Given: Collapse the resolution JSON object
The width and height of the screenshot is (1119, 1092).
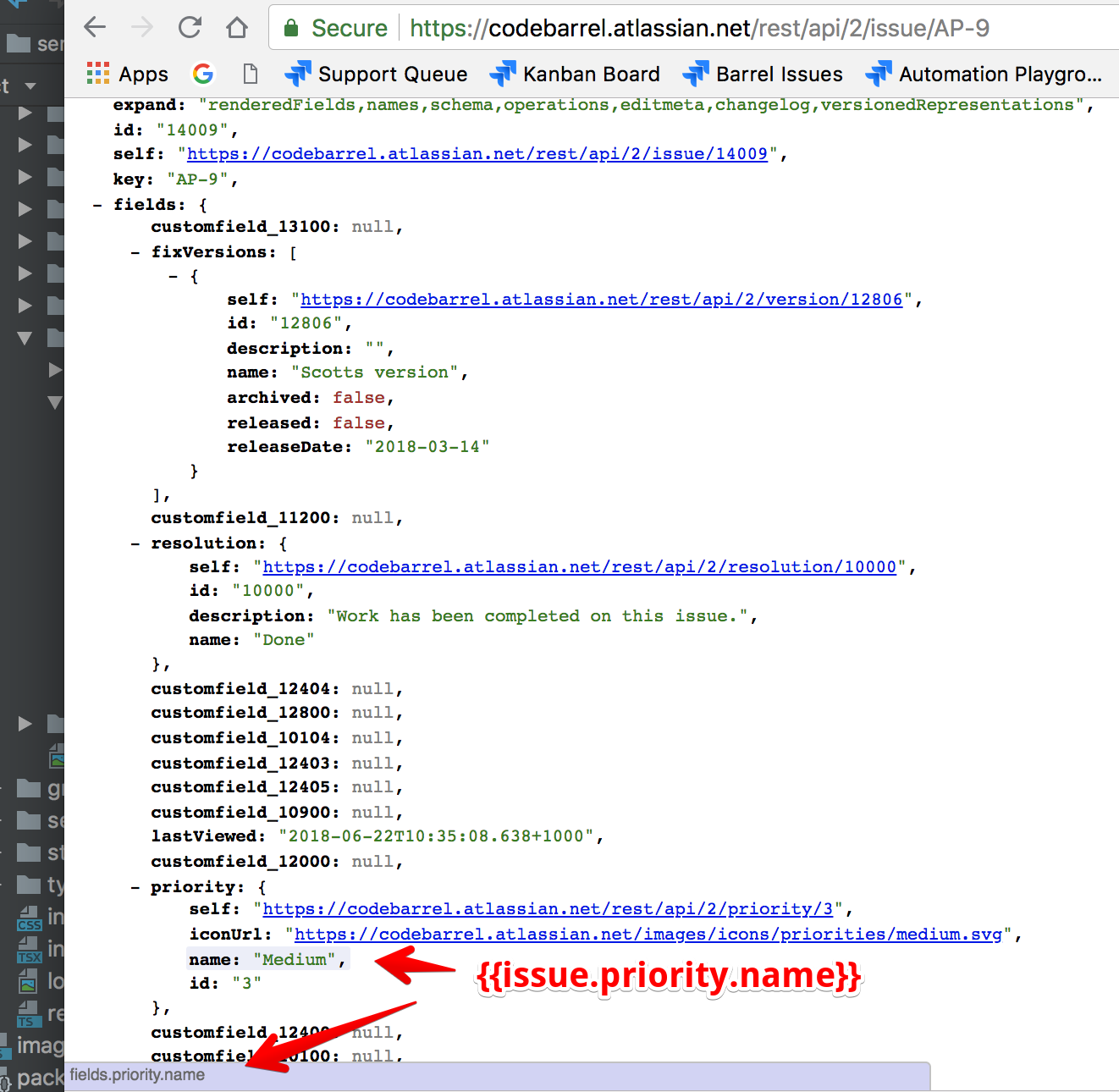Looking at the screenshot, I should (135, 543).
